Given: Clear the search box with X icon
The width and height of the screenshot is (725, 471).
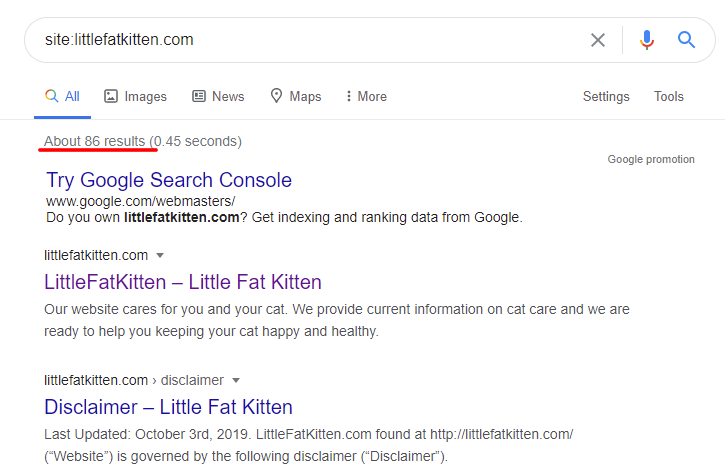Looking at the screenshot, I should pyautogui.click(x=598, y=40).
